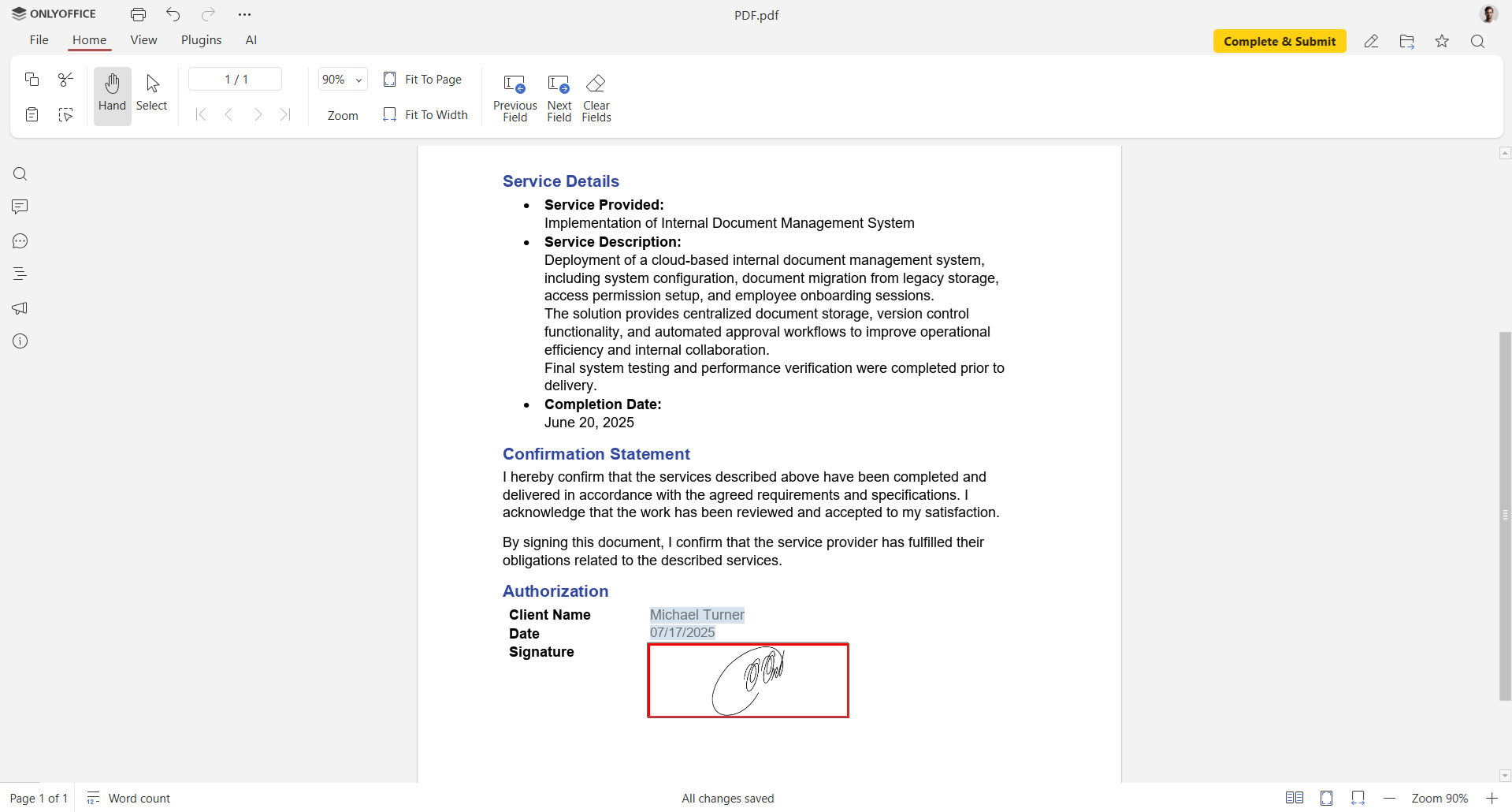Expand the File menu

39,40
